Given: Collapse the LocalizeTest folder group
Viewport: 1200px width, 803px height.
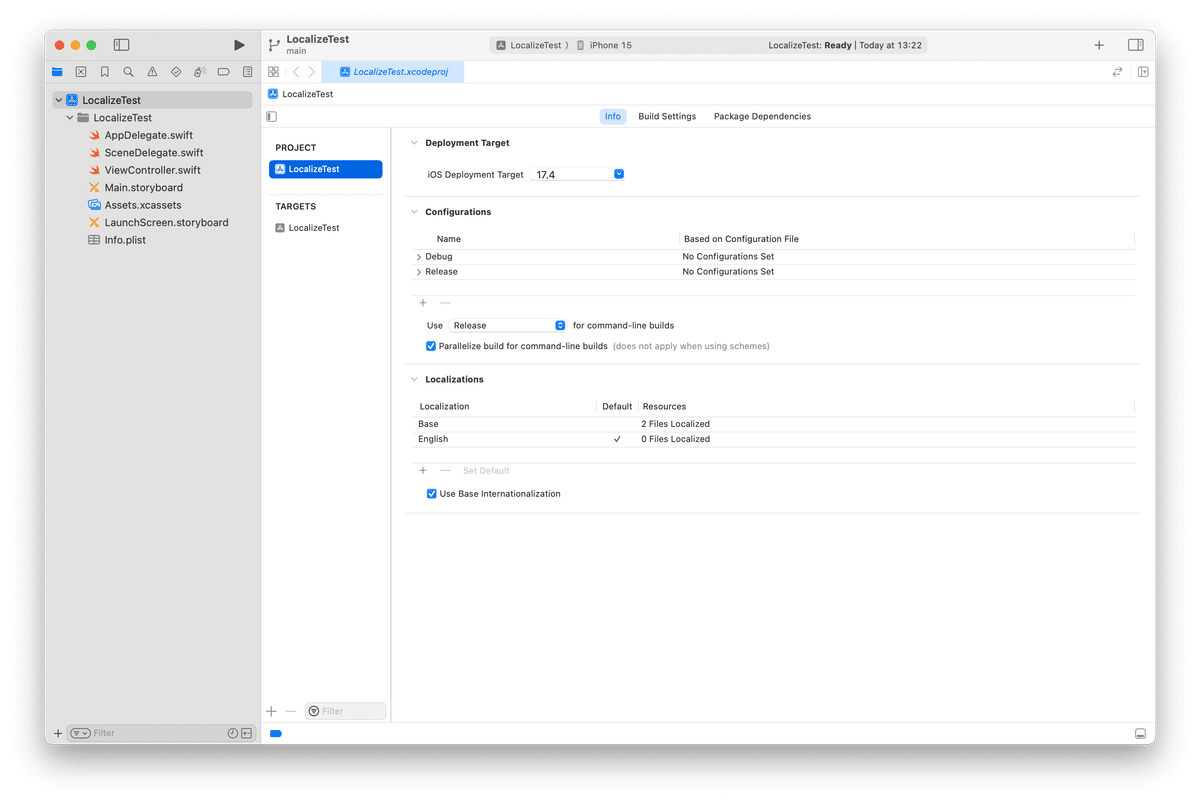Looking at the screenshot, I should click(70, 118).
